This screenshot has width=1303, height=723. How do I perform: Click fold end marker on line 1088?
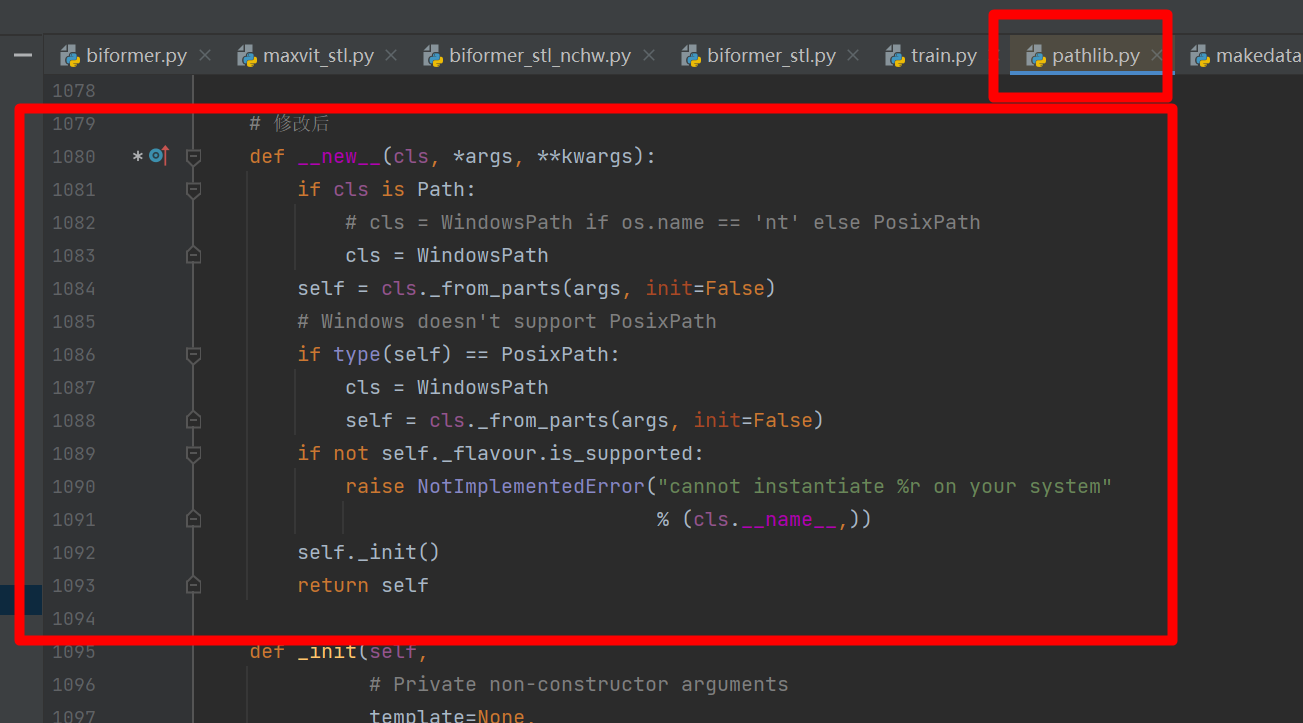click(194, 420)
